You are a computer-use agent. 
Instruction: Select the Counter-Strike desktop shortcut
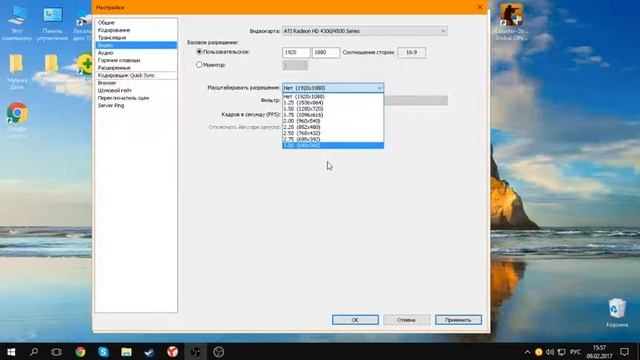(511, 22)
